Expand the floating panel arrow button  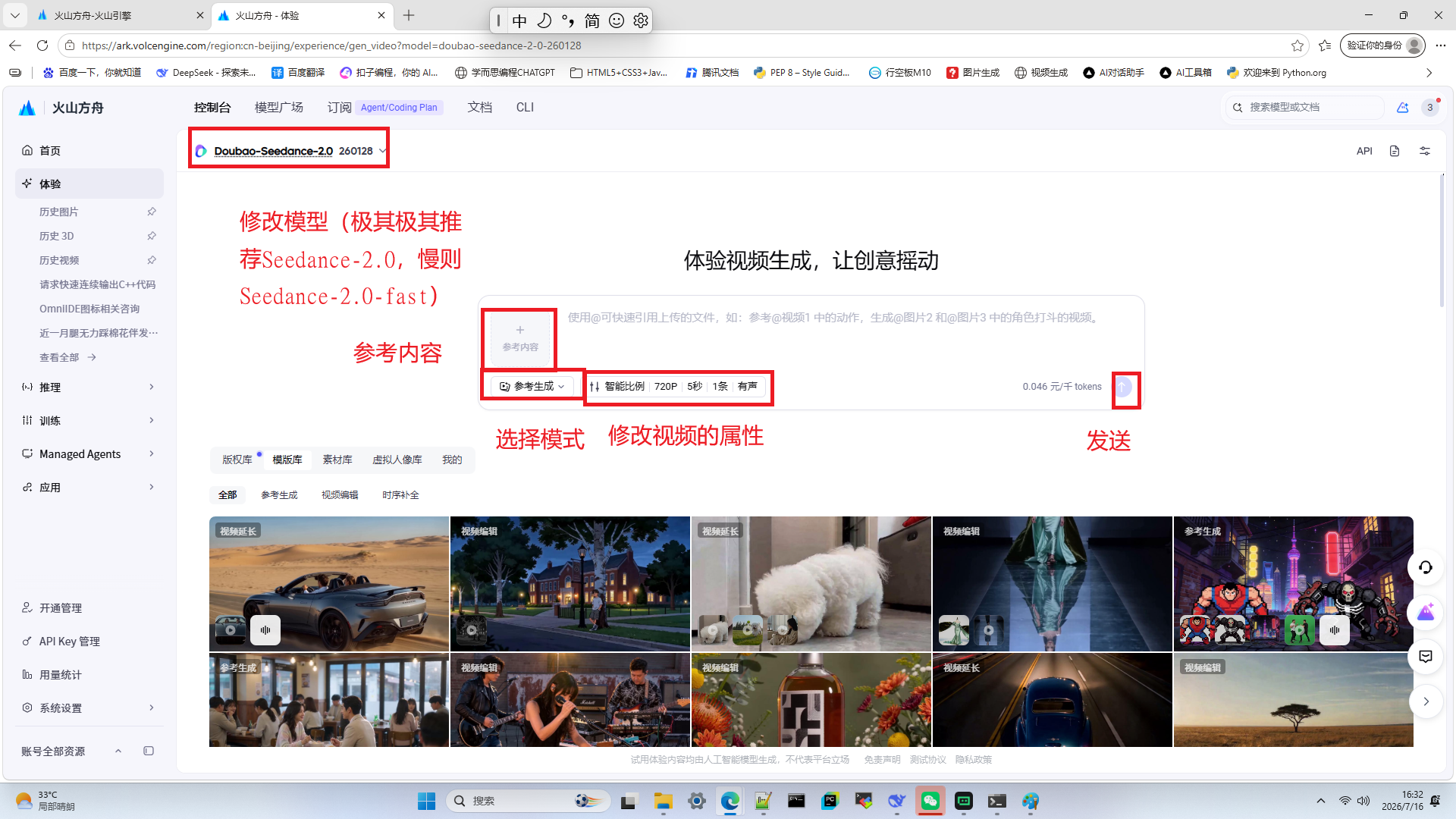tap(1426, 701)
